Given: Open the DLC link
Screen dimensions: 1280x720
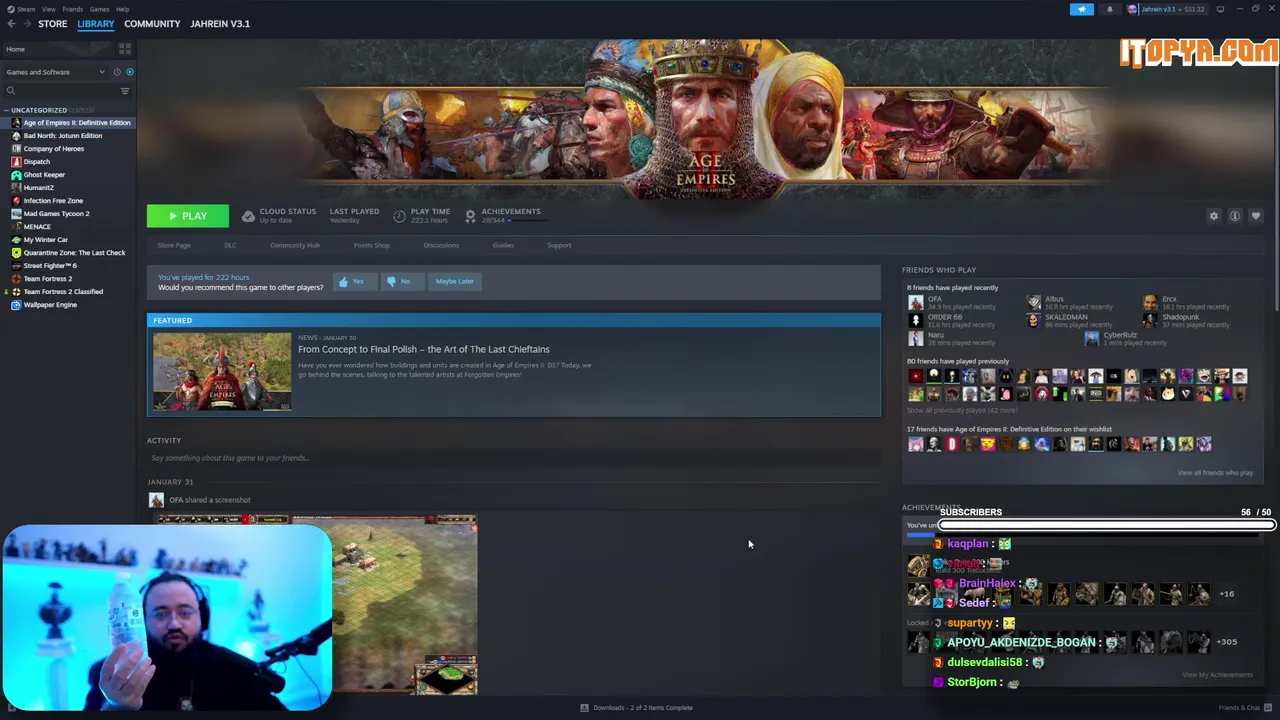Looking at the screenshot, I should click(x=230, y=245).
